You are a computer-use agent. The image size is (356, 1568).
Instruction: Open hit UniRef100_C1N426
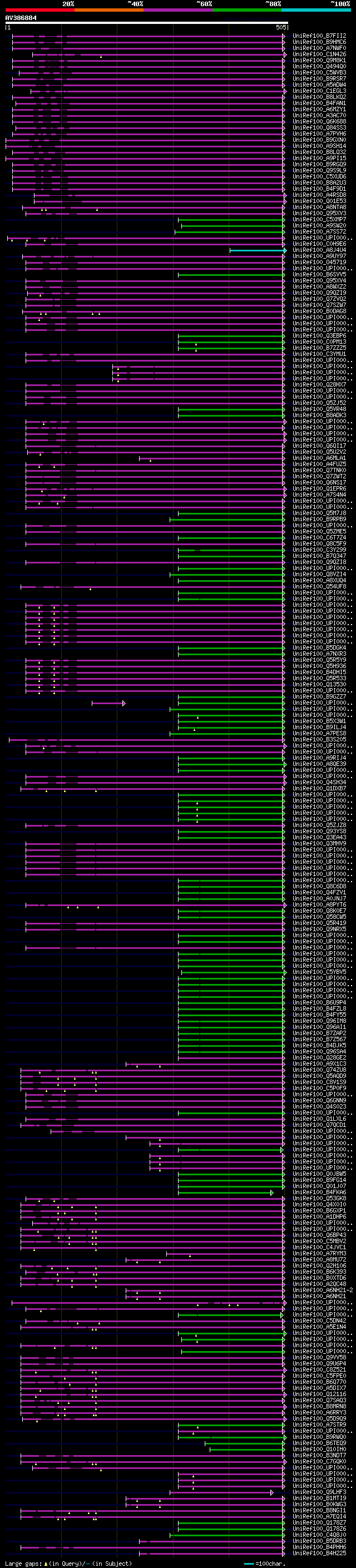click(319, 54)
